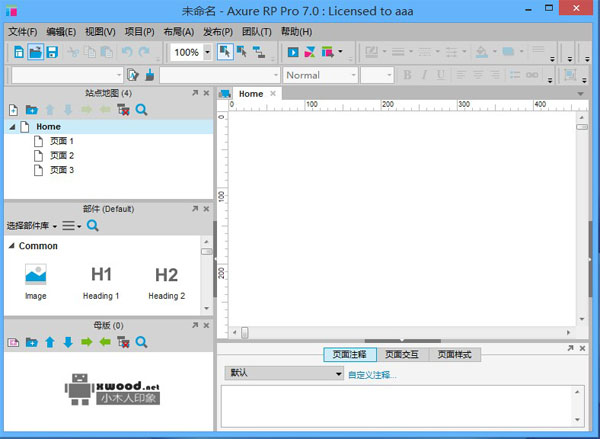Click the Cut scissors icon
Viewport: 600px width, 439px height.
(73, 52)
